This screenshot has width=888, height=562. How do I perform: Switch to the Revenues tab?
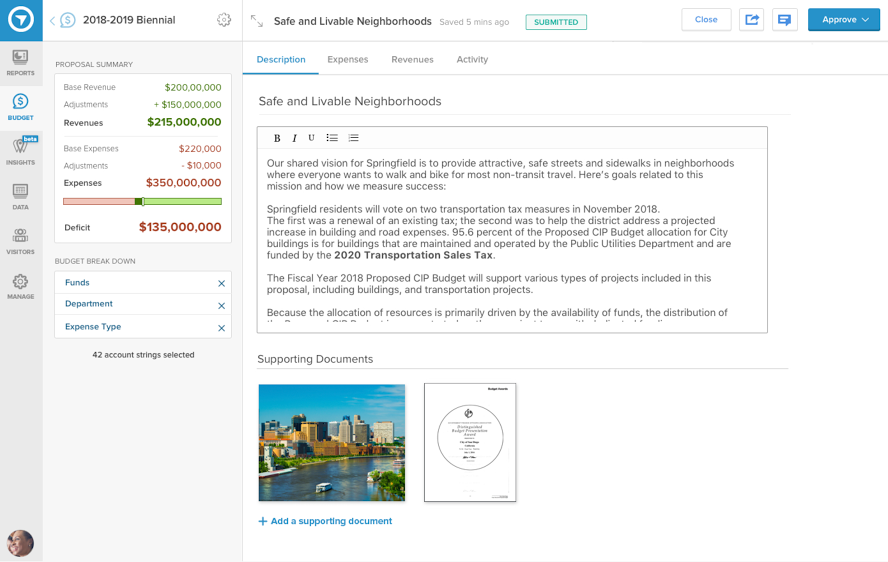click(412, 59)
